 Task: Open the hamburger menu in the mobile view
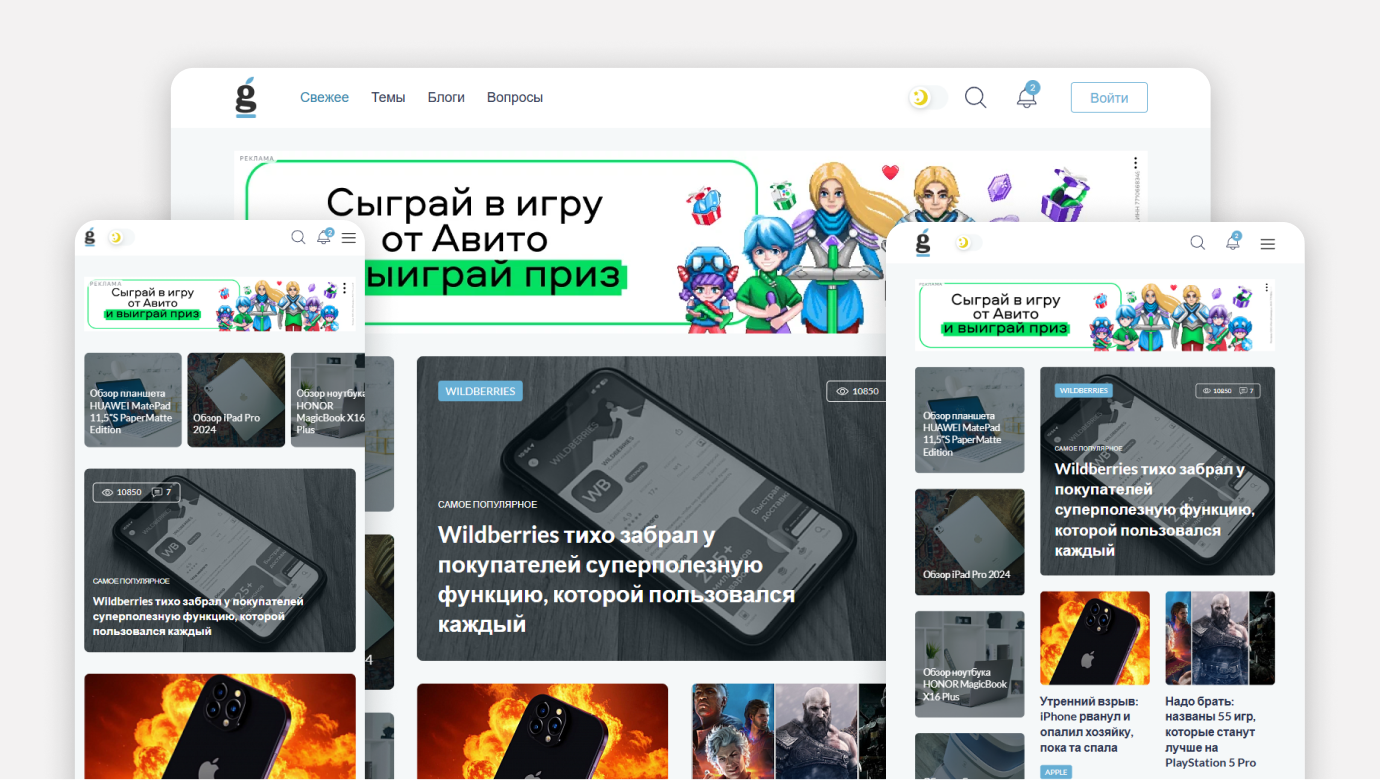348,238
